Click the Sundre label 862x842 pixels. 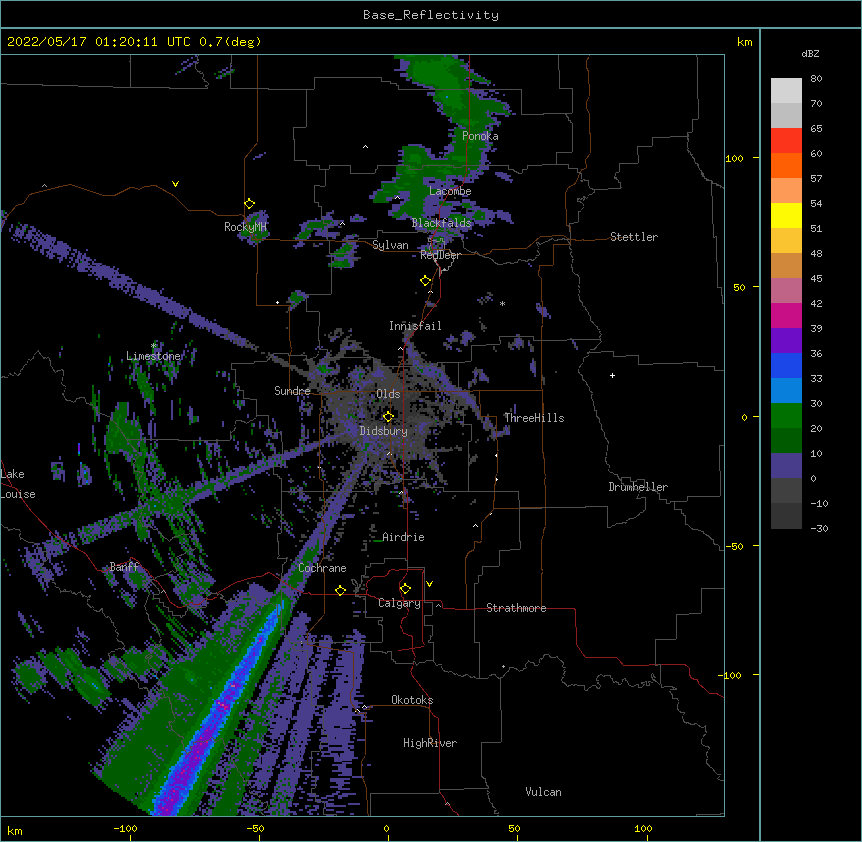tap(292, 391)
